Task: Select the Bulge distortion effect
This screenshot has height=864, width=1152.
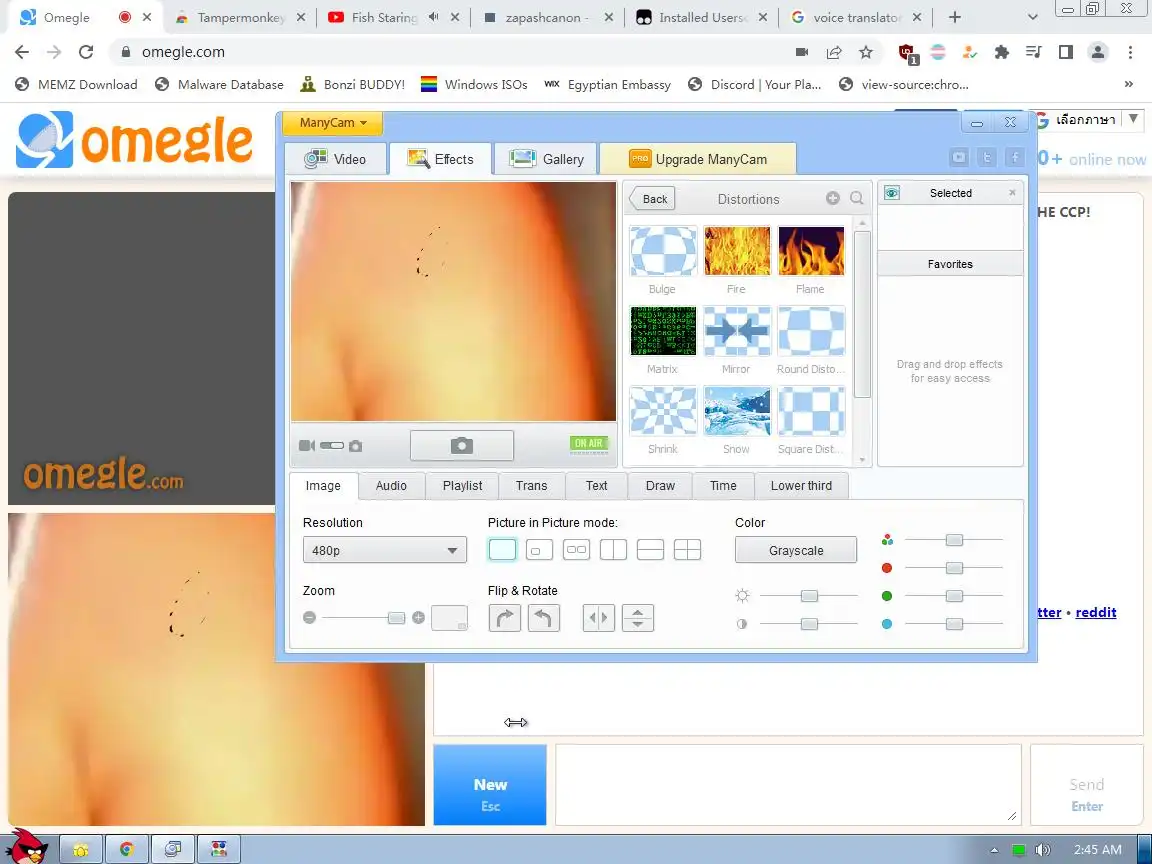Action: [663, 251]
